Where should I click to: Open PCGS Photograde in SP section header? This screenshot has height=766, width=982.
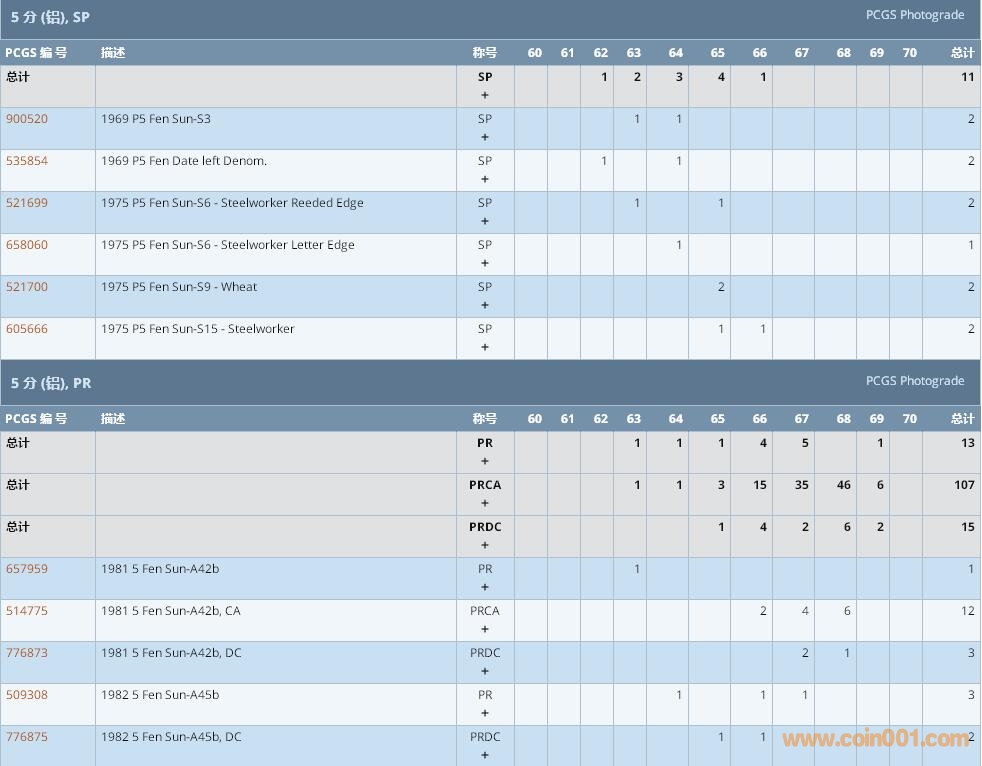914,15
